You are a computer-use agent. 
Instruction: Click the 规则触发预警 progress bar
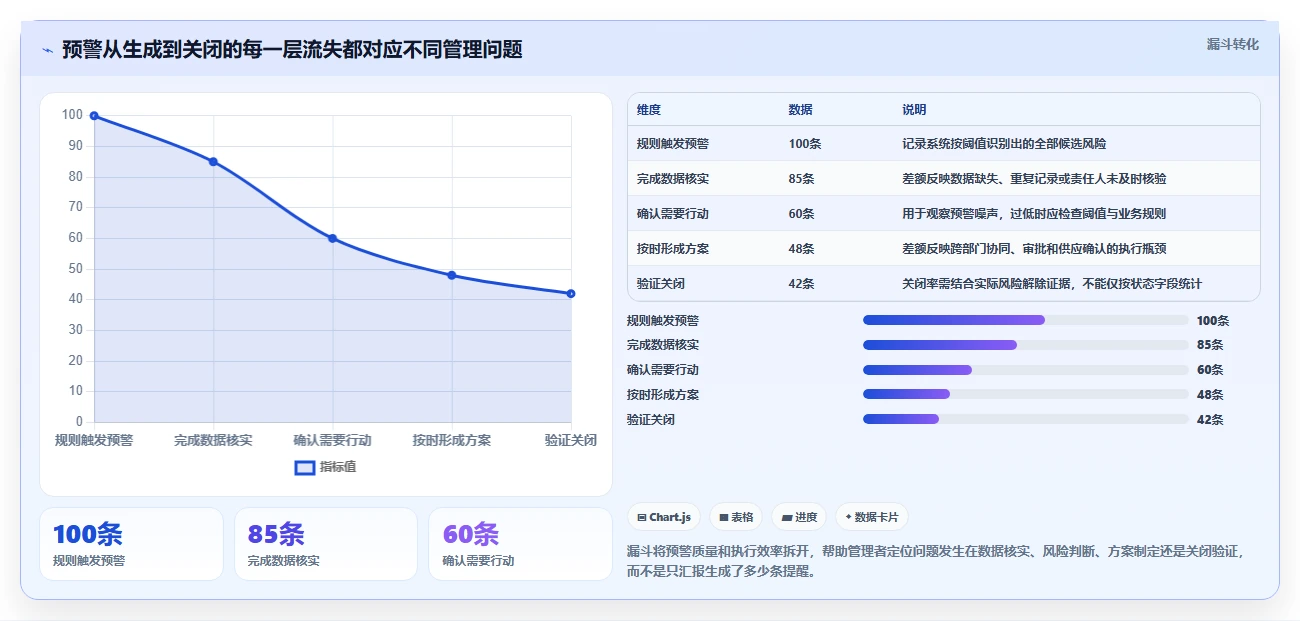(x=1026, y=320)
